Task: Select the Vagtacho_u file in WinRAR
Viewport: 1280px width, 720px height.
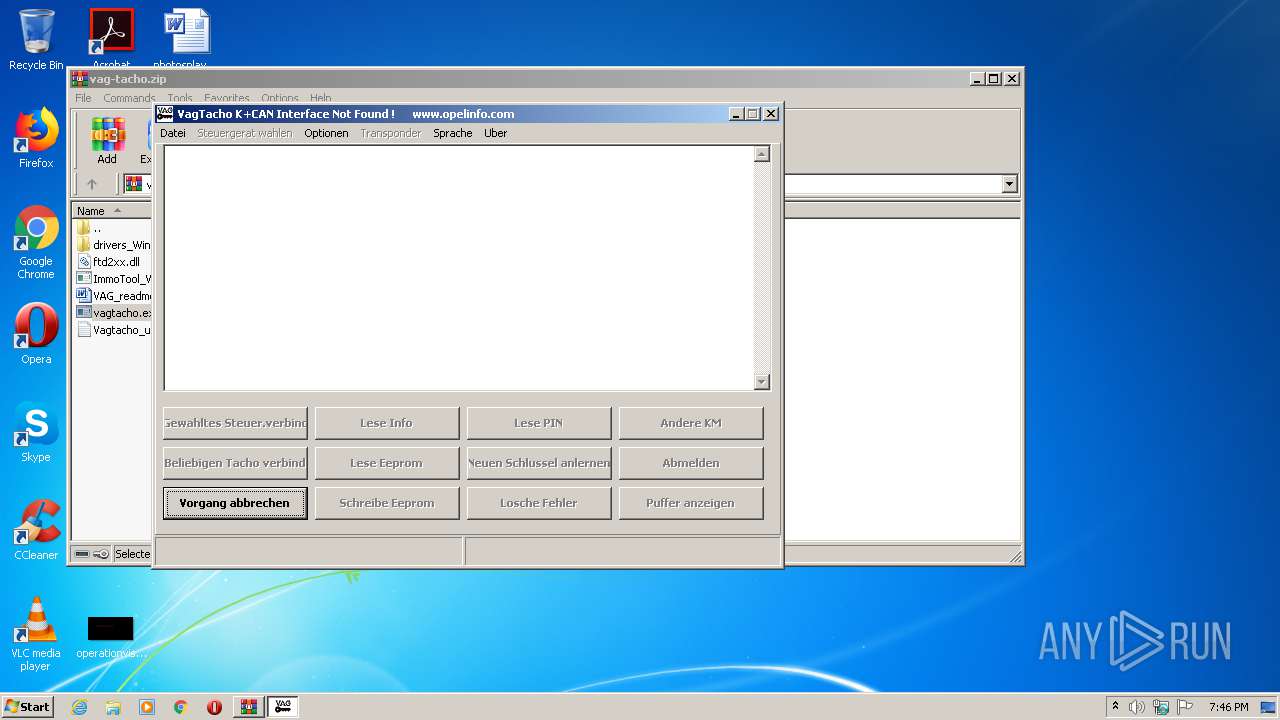Action: pos(113,330)
